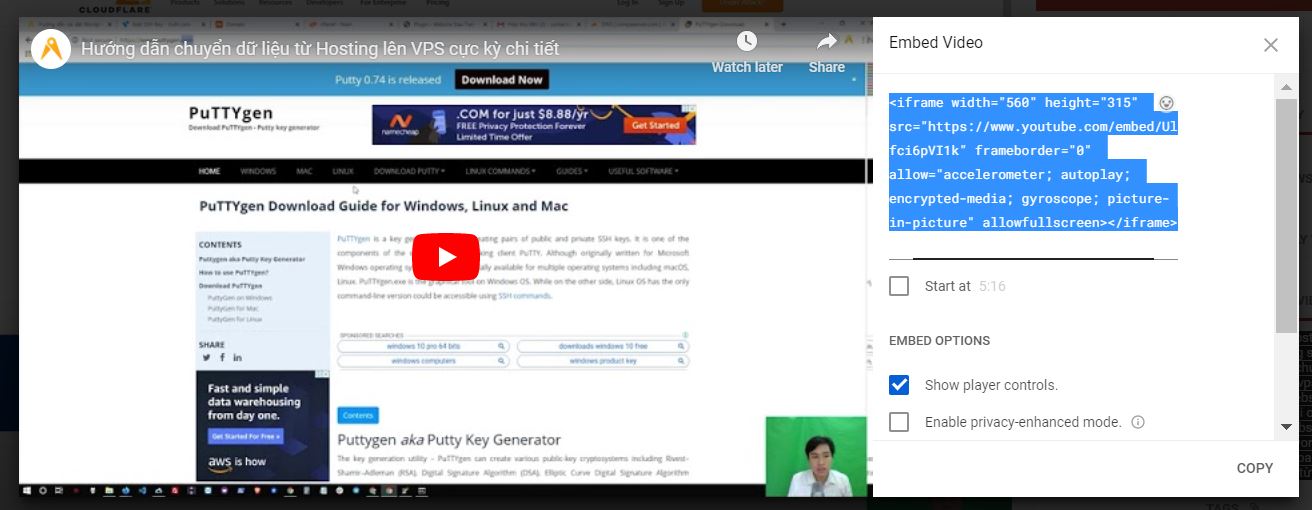
Task: Close the Embed Video dialog
Action: click(x=1270, y=44)
